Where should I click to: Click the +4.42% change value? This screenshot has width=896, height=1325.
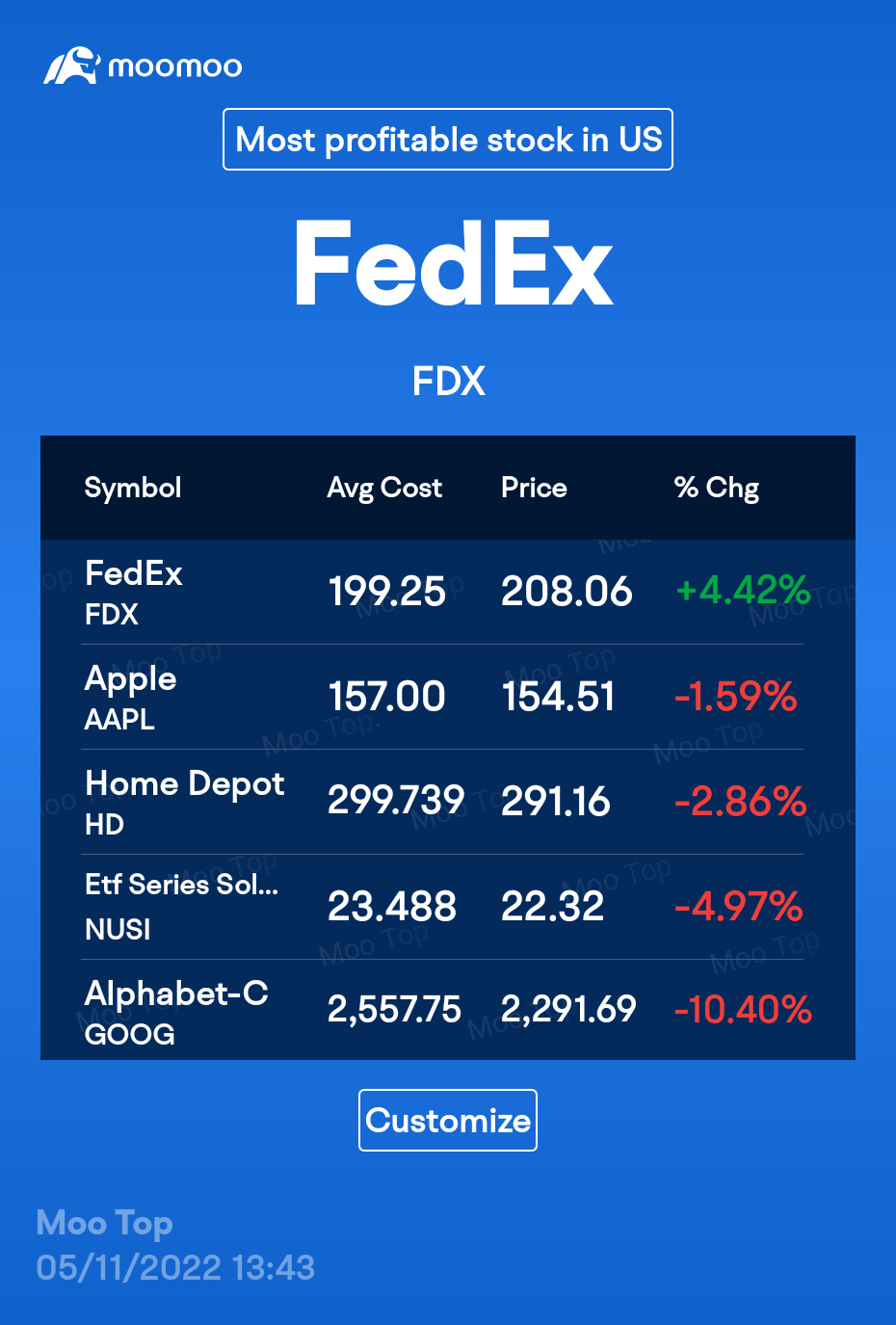coord(743,590)
